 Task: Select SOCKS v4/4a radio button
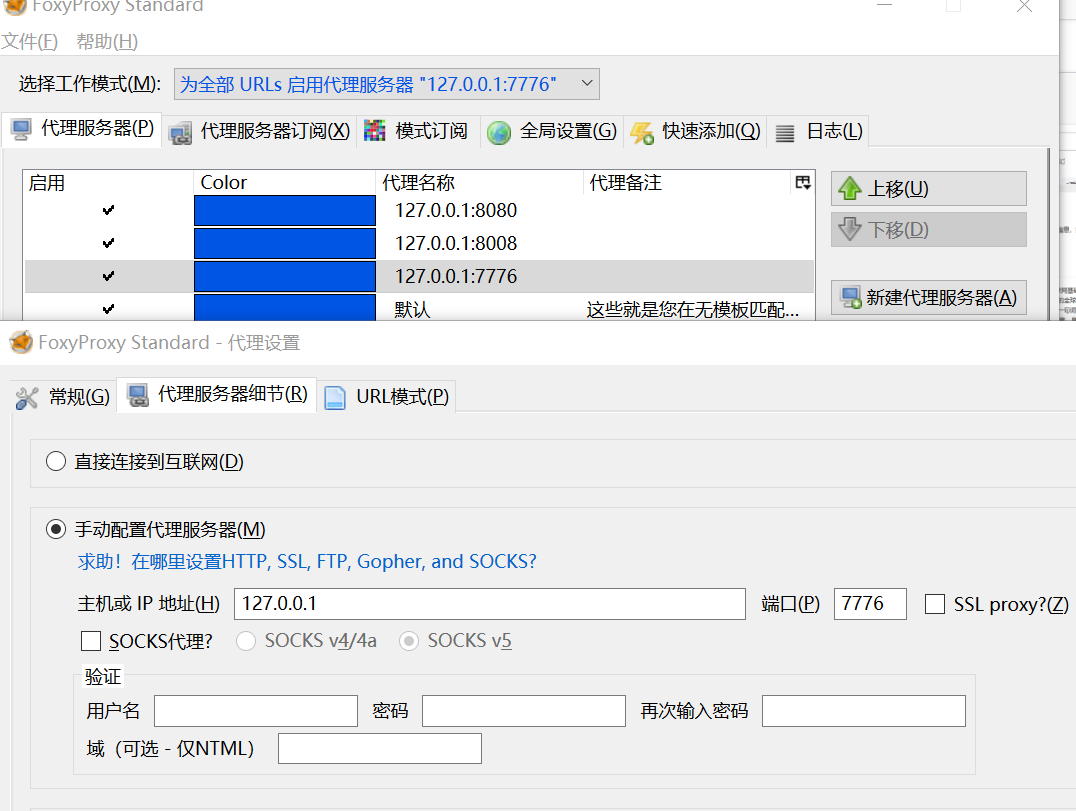click(x=246, y=641)
